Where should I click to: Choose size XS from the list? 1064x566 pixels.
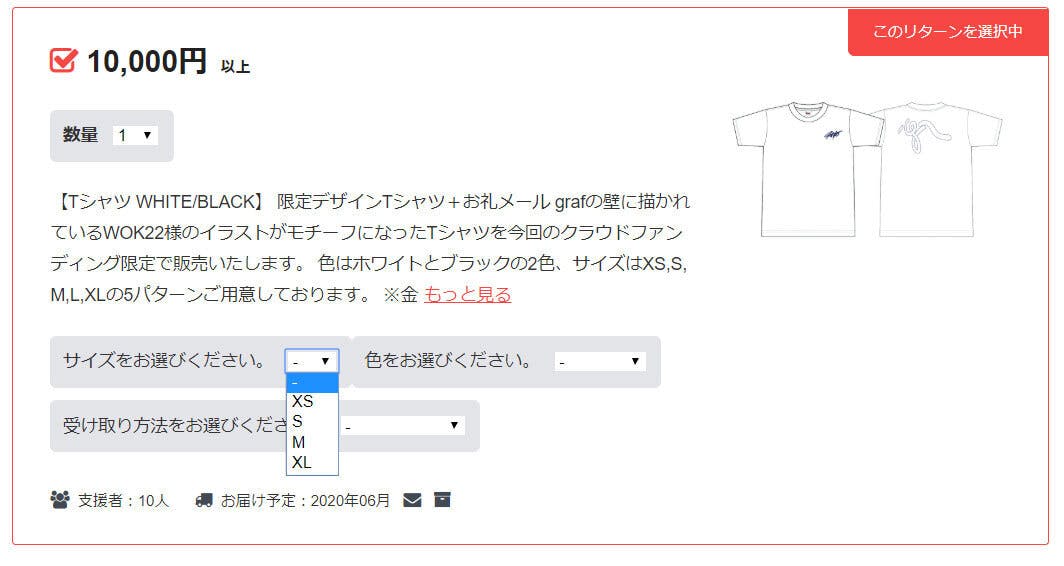[303, 401]
